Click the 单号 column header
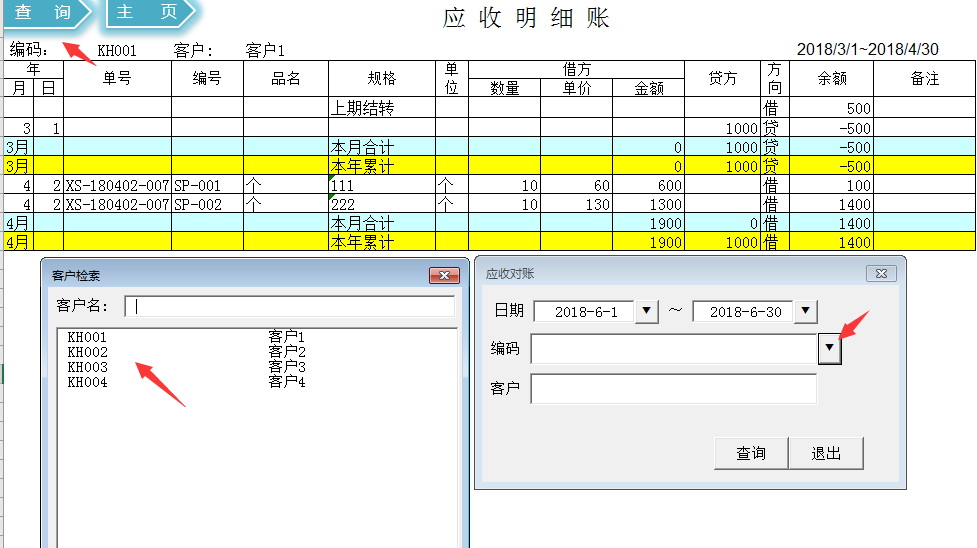This screenshot has height=548, width=977. [x=117, y=79]
